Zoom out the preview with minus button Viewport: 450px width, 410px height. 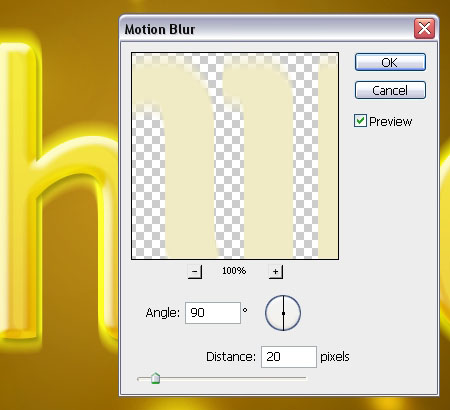pyautogui.click(x=195, y=272)
